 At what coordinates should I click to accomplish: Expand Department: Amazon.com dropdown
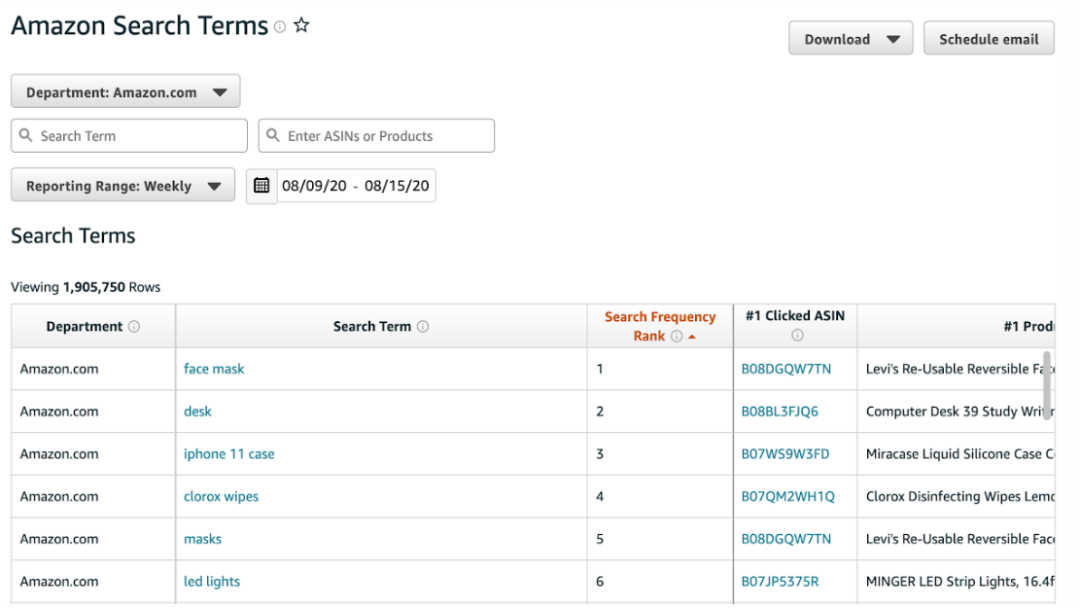pyautogui.click(x=125, y=92)
